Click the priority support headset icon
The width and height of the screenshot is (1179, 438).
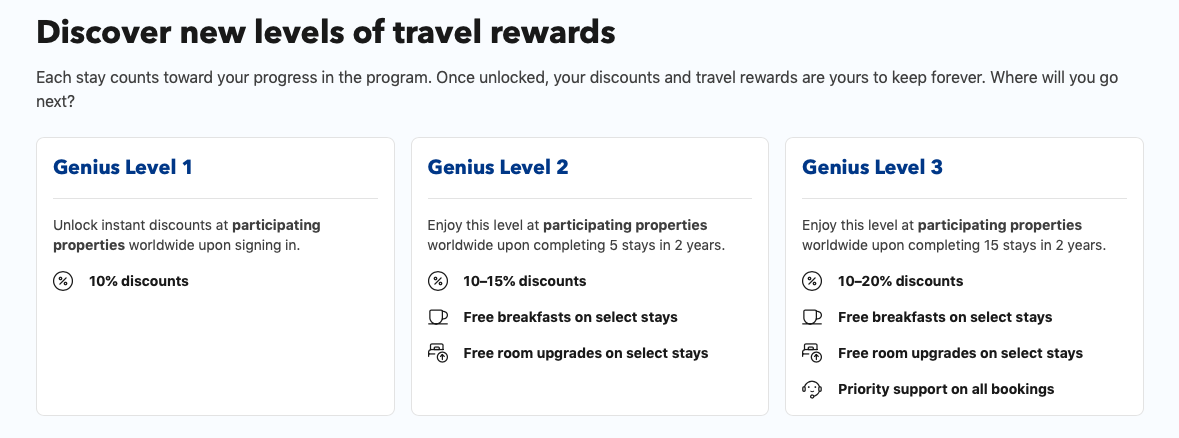tap(812, 389)
